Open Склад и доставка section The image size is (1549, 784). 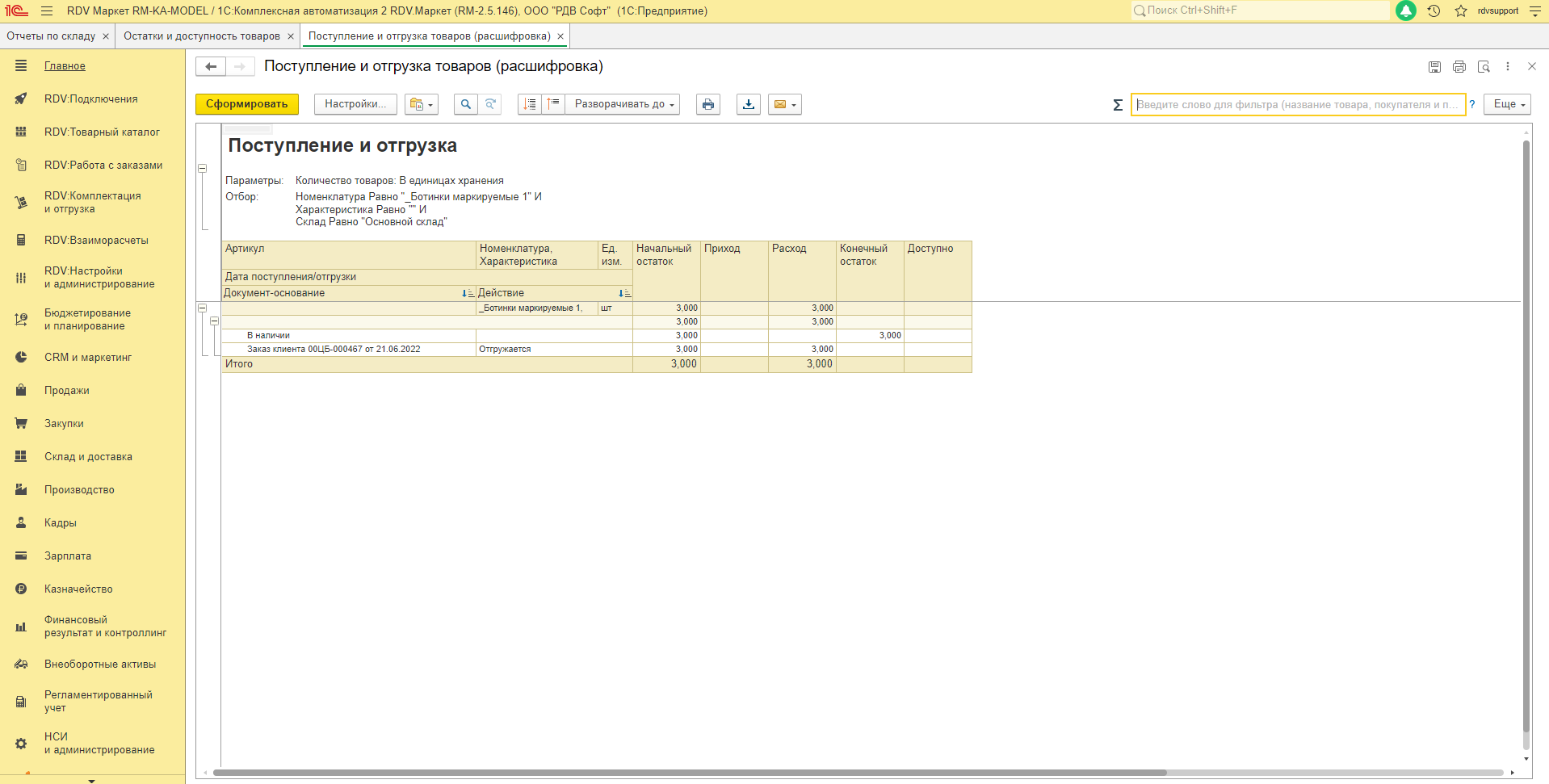(88, 457)
